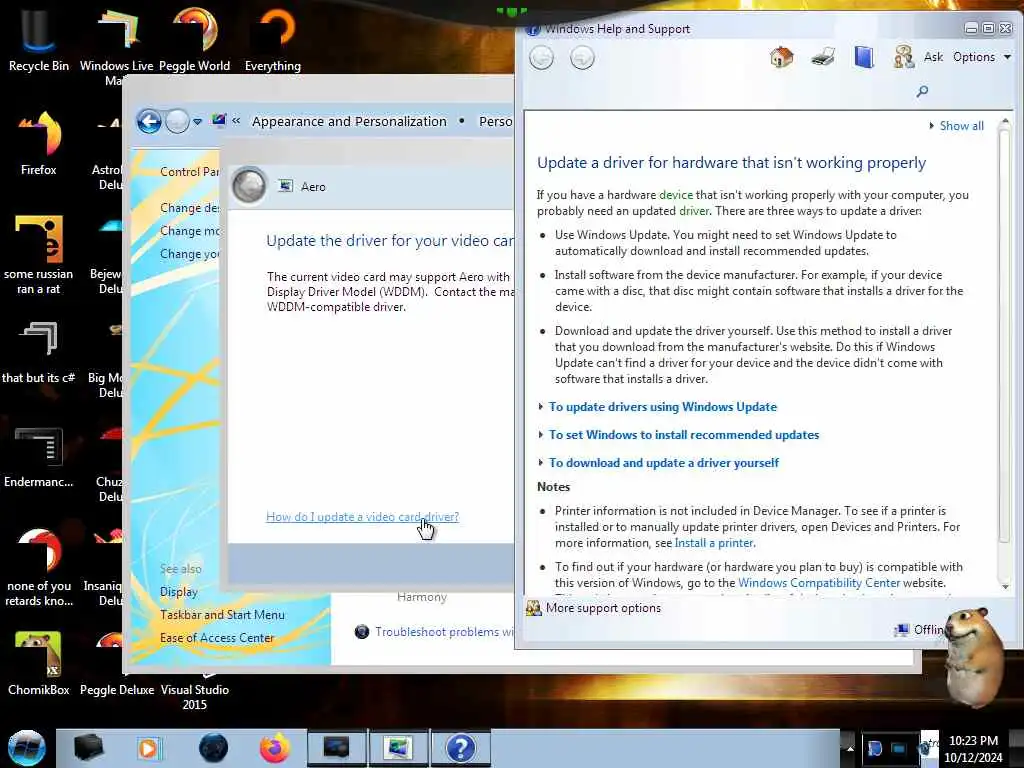Open that but its c# desktop icon
Screen dimensions: 1024x768
click(x=39, y=351)
